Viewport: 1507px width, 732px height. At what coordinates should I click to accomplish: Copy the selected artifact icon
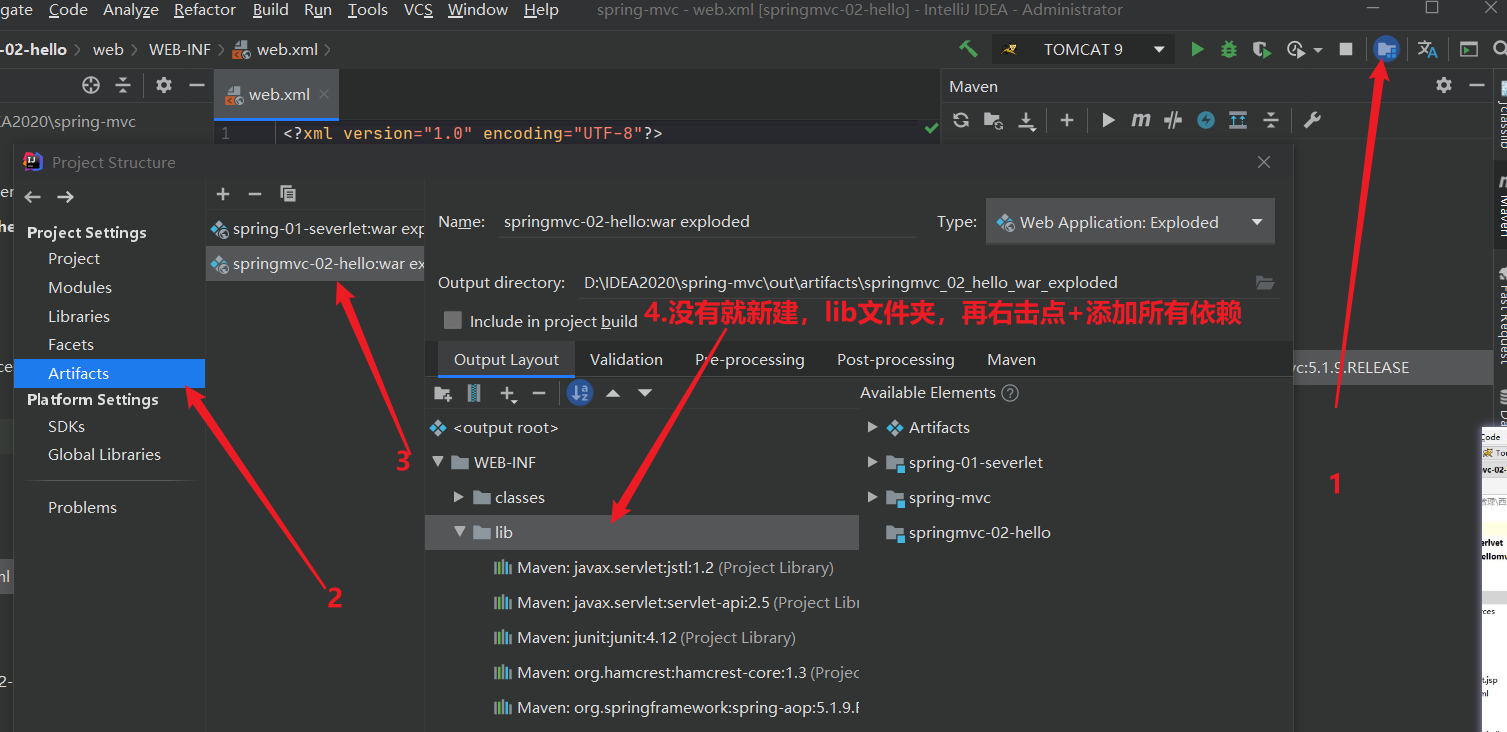(288, 193)
